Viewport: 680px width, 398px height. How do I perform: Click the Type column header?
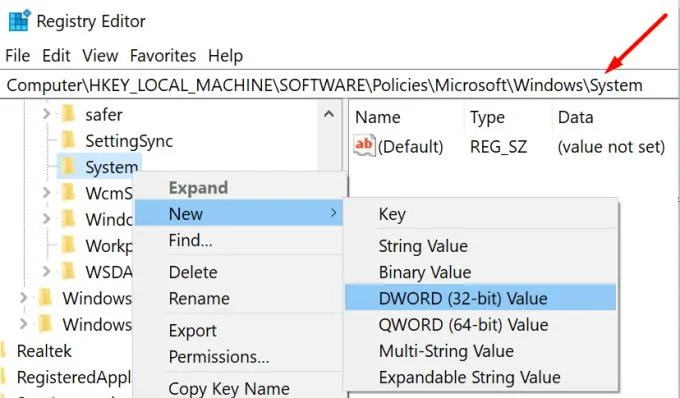pyautogui.click(x=487, y=117)
